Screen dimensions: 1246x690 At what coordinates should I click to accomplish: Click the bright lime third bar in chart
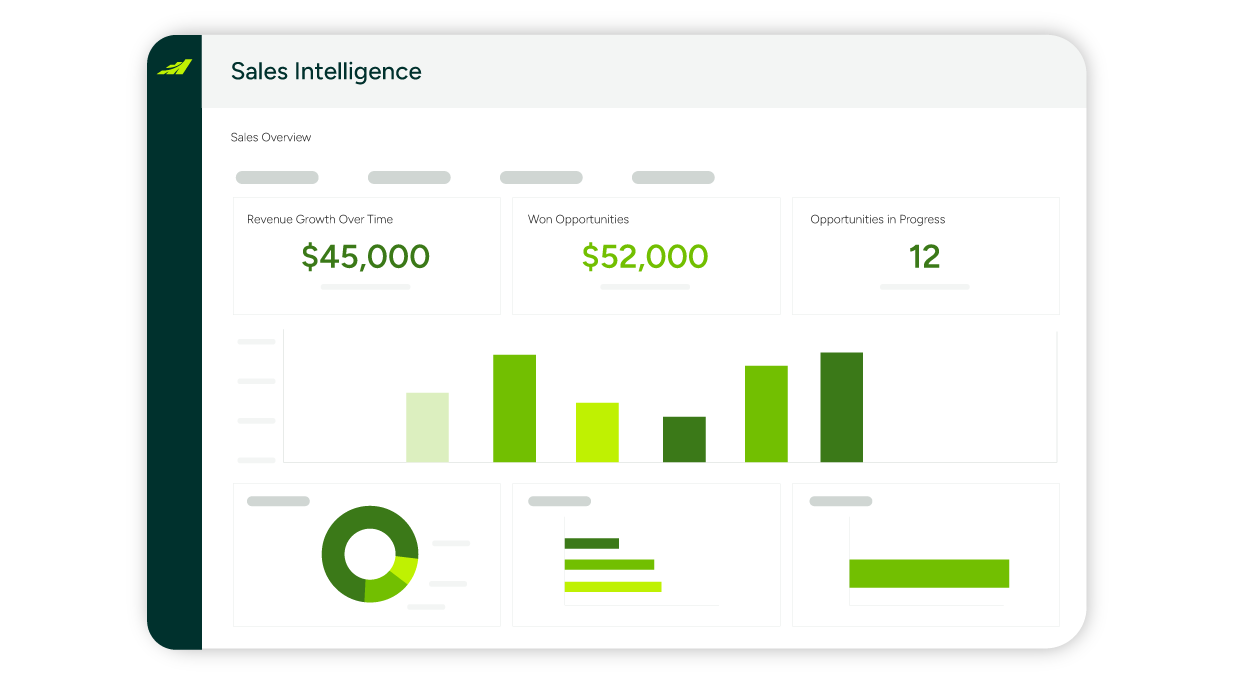pos(597,432)
